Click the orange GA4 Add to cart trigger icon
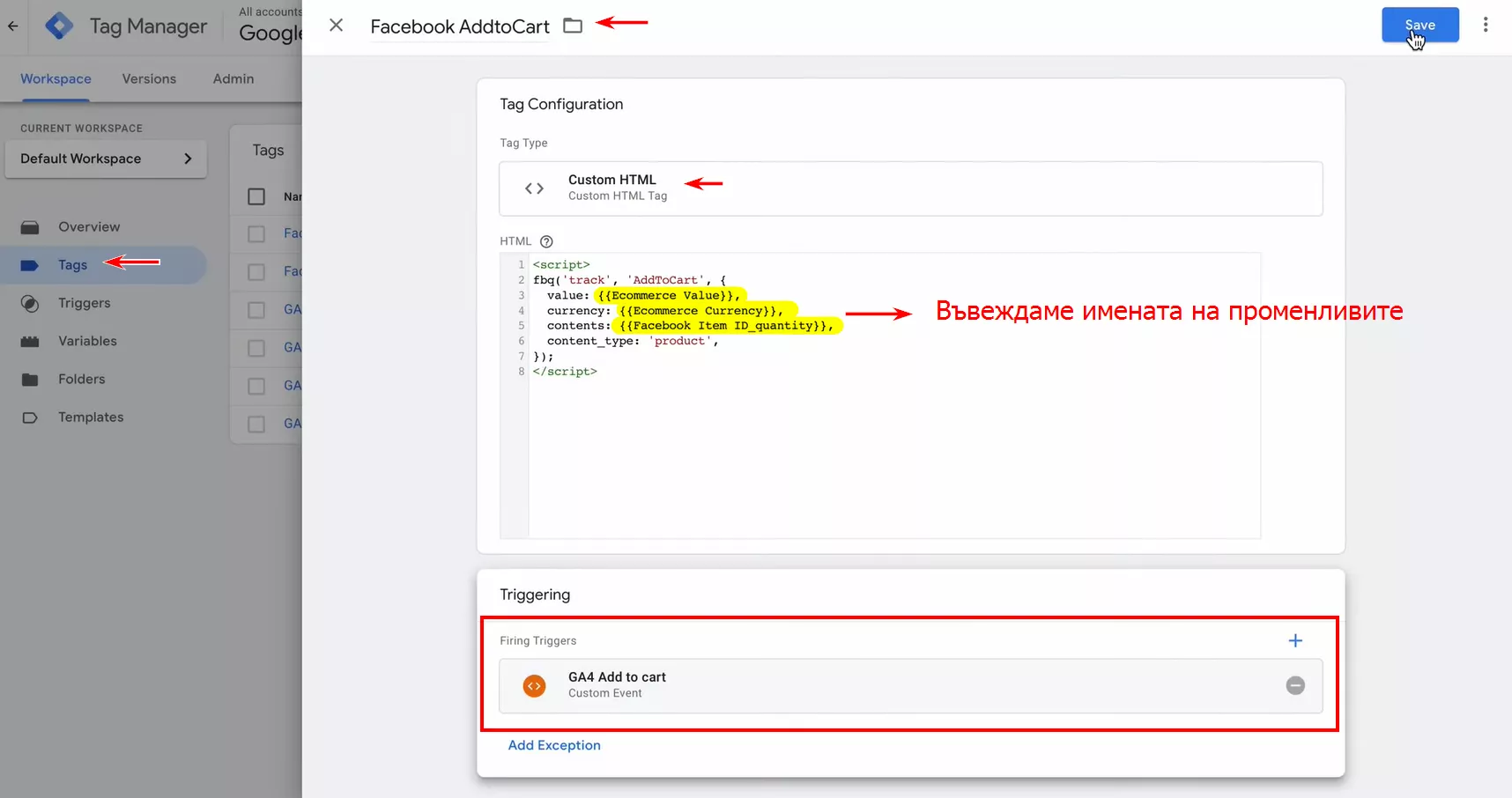The height and width of the screenshot is (798, 1512). (534, 685)
